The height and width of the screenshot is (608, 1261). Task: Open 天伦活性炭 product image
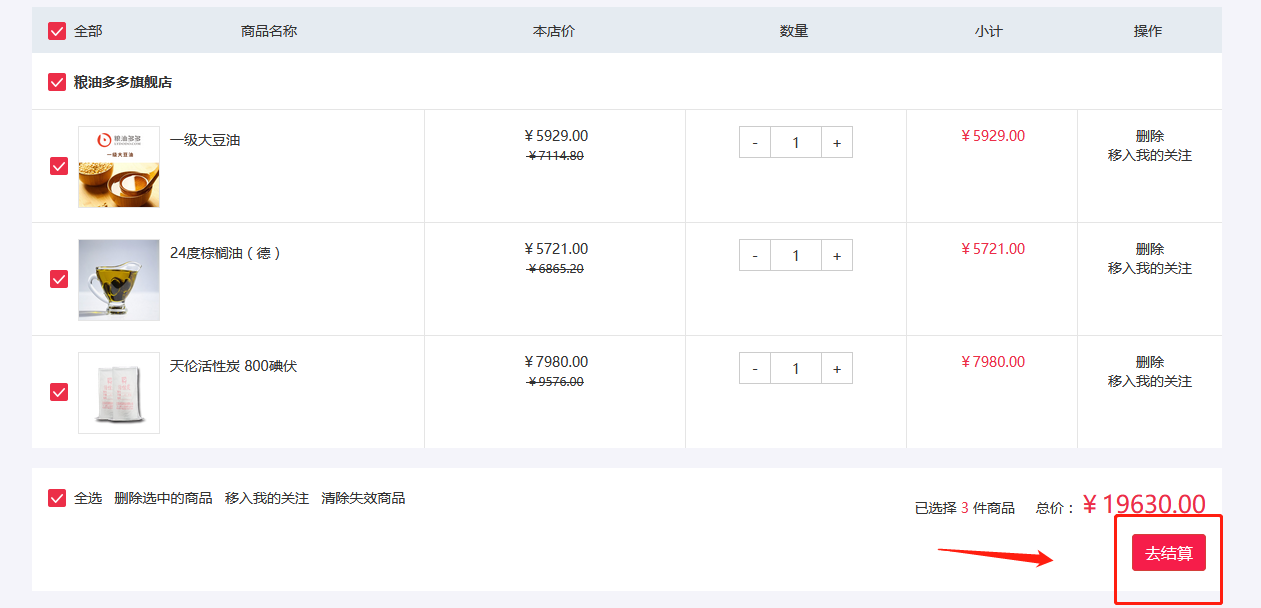pos(119,393)
